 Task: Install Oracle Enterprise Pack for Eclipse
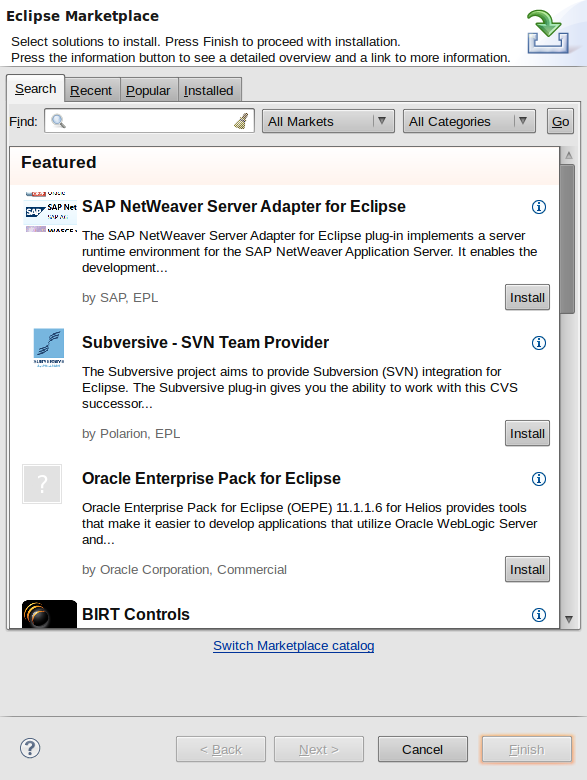(x=527, y=570)
